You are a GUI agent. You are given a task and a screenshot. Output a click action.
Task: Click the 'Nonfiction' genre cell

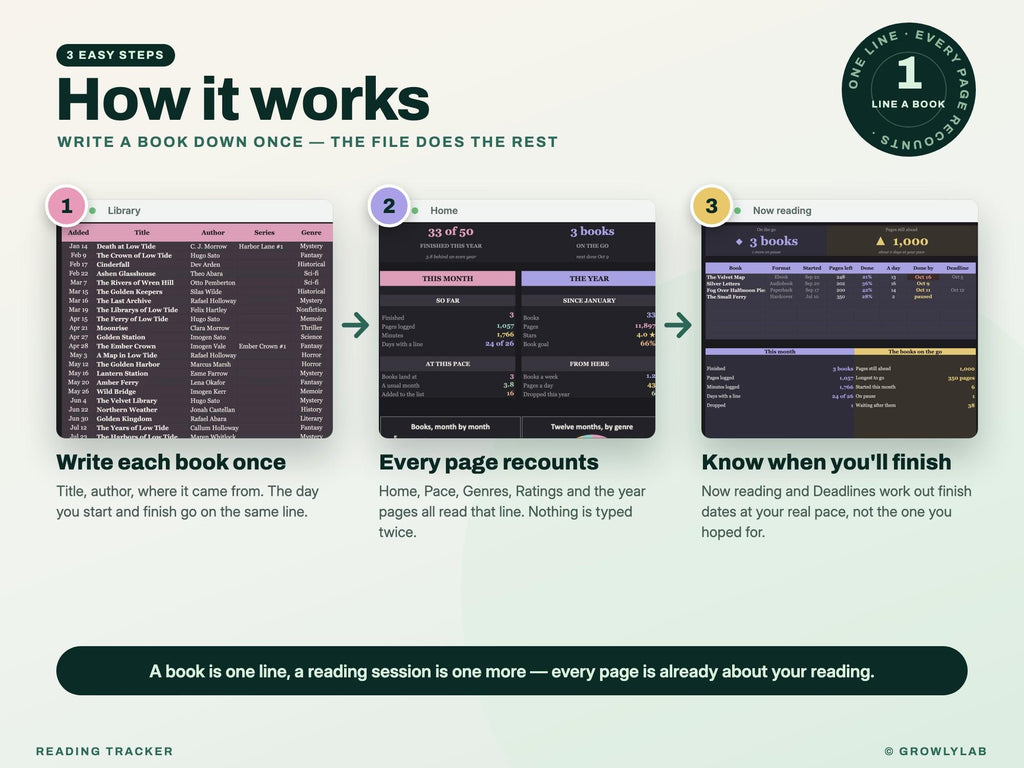click(x=311, y=310)
